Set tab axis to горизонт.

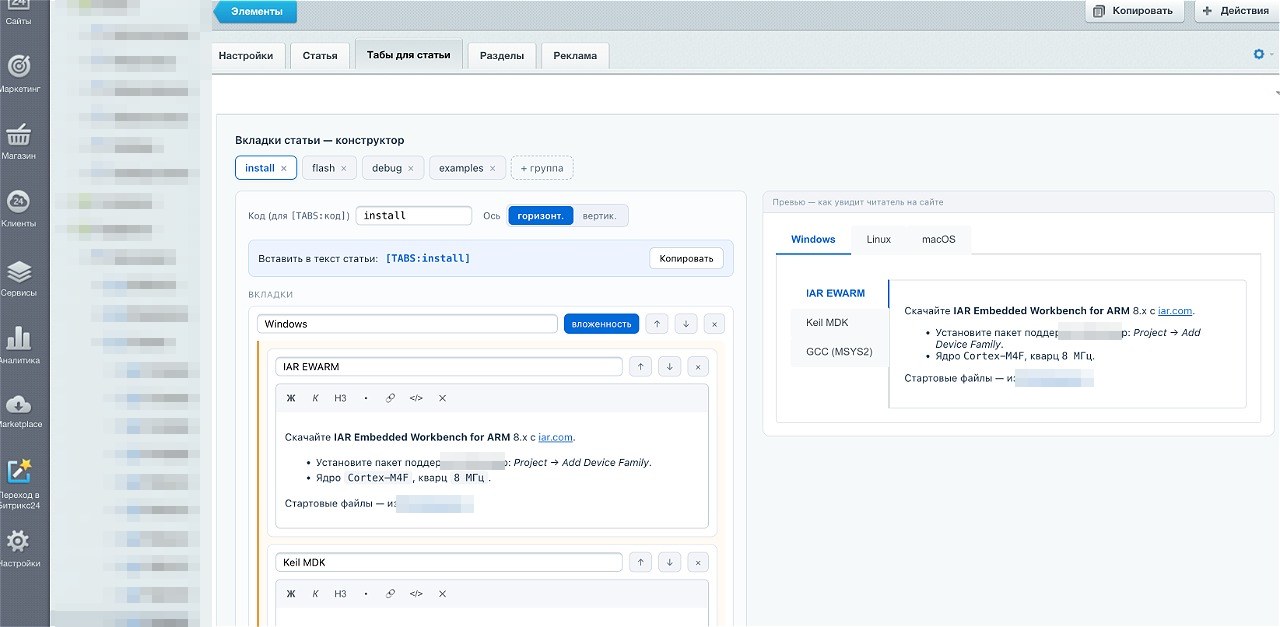click(541, 216)
